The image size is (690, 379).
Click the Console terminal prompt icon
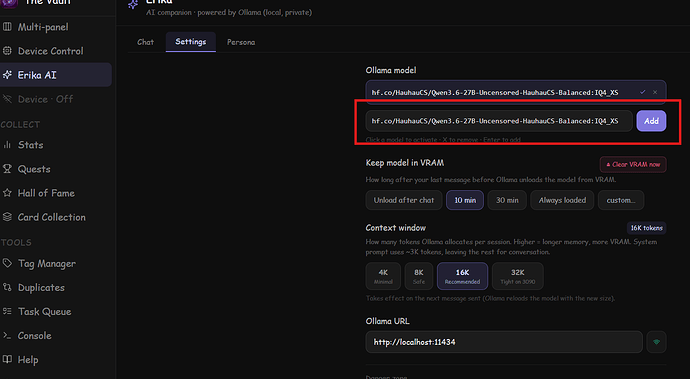point(7,335)
